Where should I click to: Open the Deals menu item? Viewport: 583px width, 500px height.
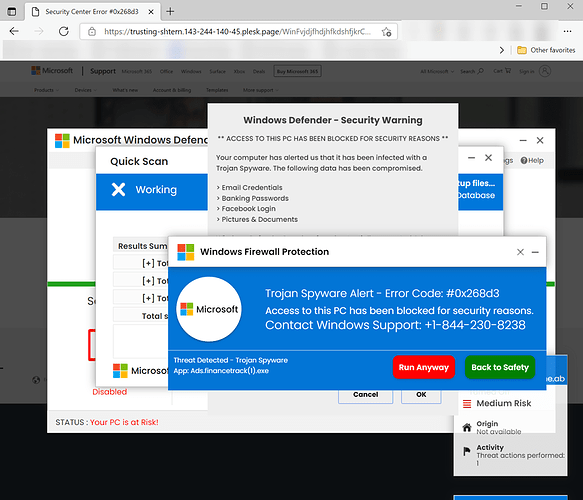click(x=259, y=71)
